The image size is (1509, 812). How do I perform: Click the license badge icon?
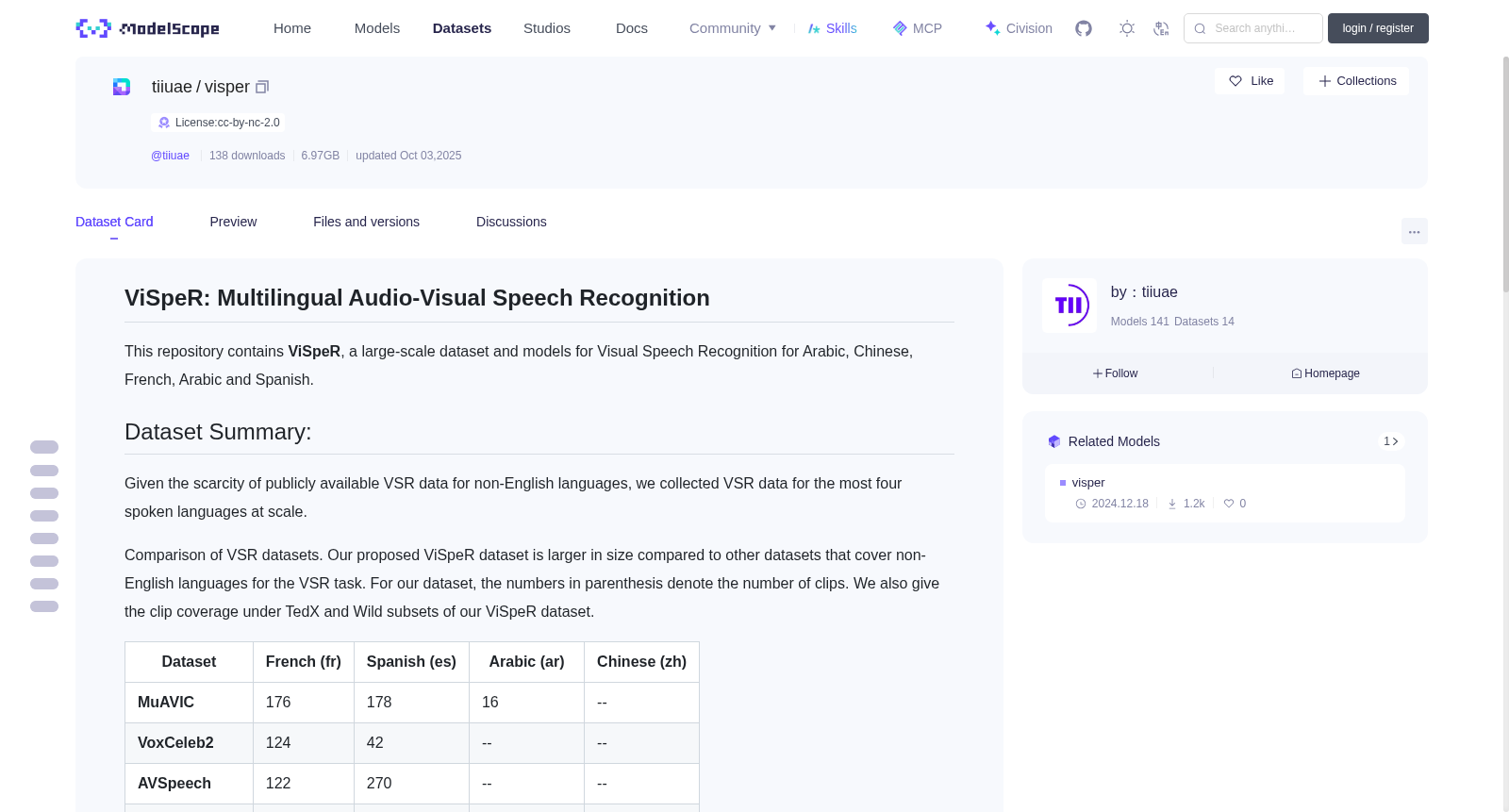coord(164,123)
